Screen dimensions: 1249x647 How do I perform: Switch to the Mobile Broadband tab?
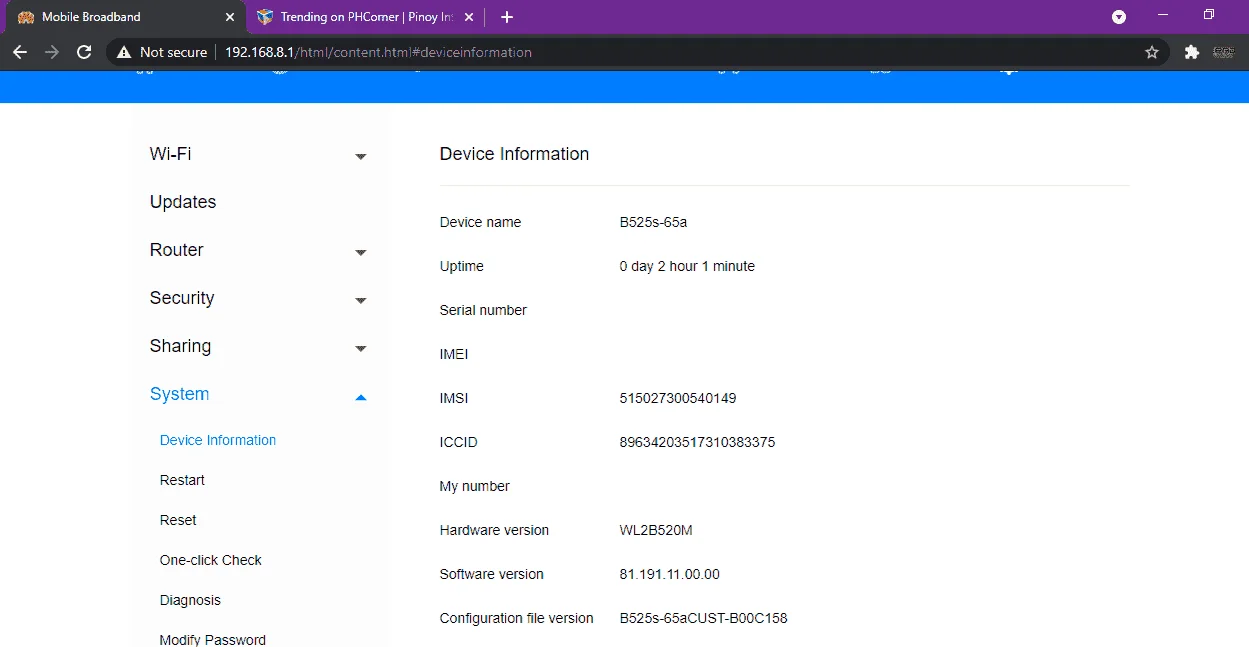pyautogui.click(x=125, y=17)
